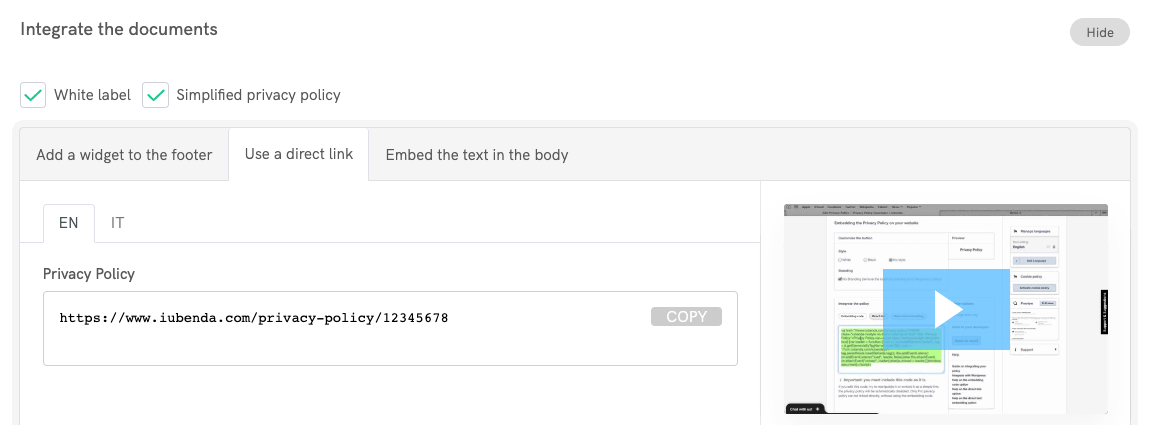Click the Add Language button in video preview
This screenshot has width=1150, height=425.
point(1035,259)
